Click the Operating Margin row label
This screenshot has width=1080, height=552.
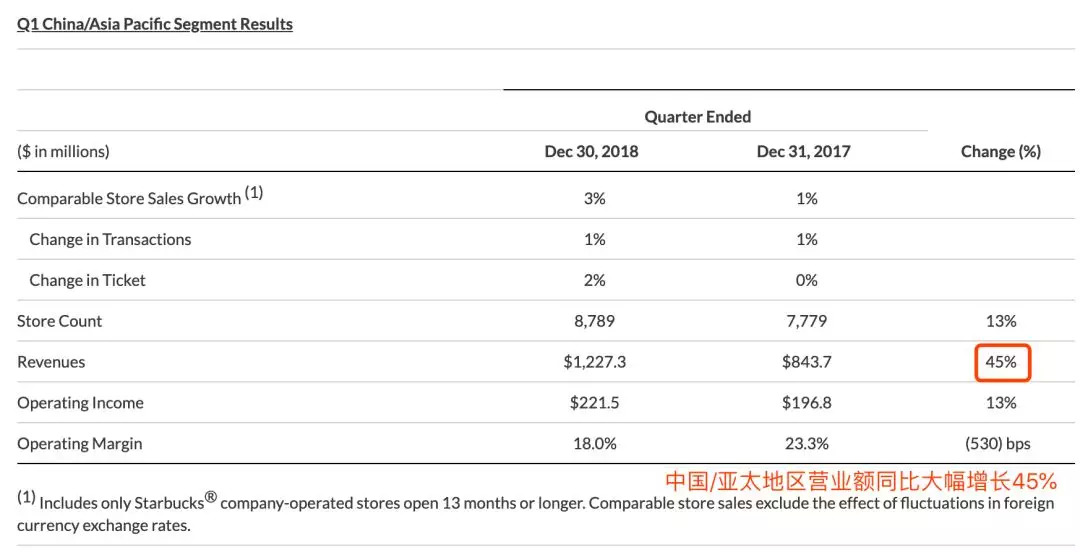click(x=80, y=444)
